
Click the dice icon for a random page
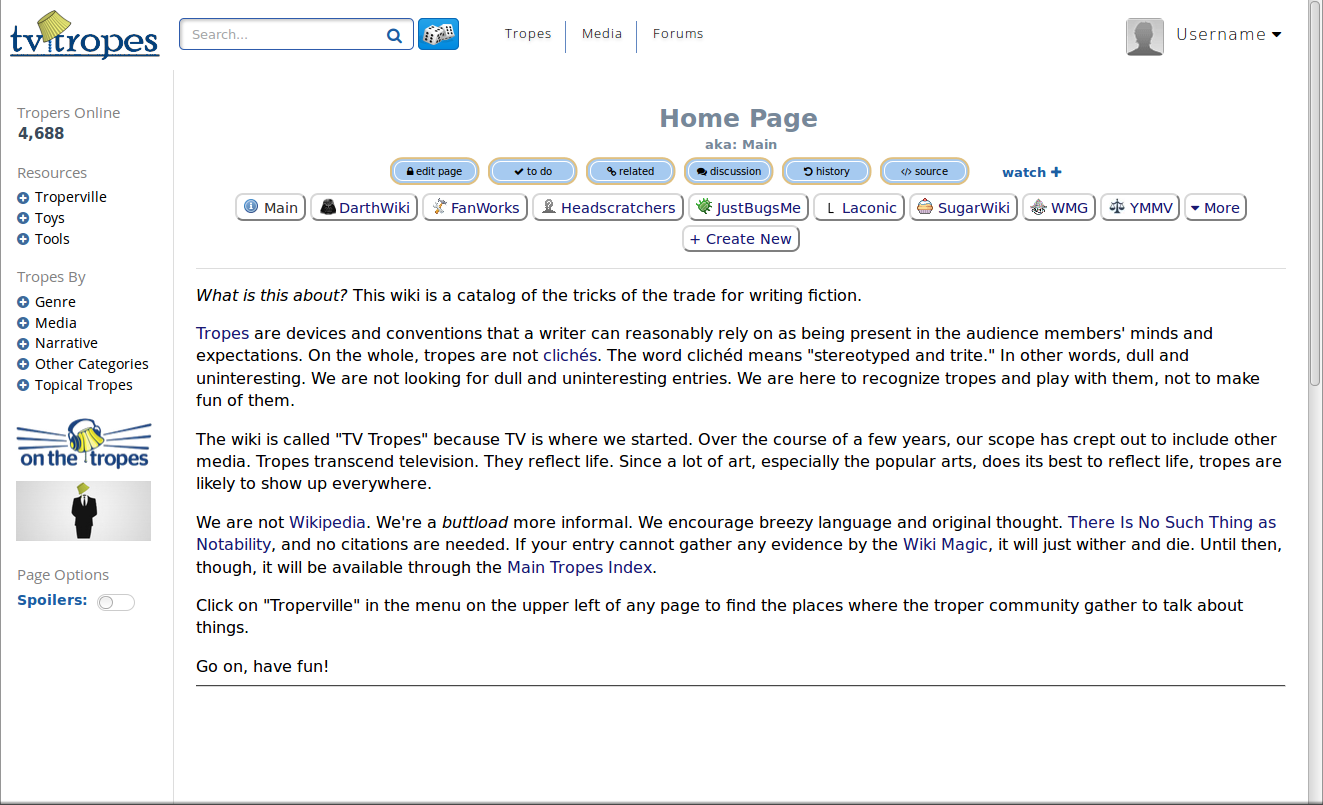pyautogui.click(x=438, y=33)
